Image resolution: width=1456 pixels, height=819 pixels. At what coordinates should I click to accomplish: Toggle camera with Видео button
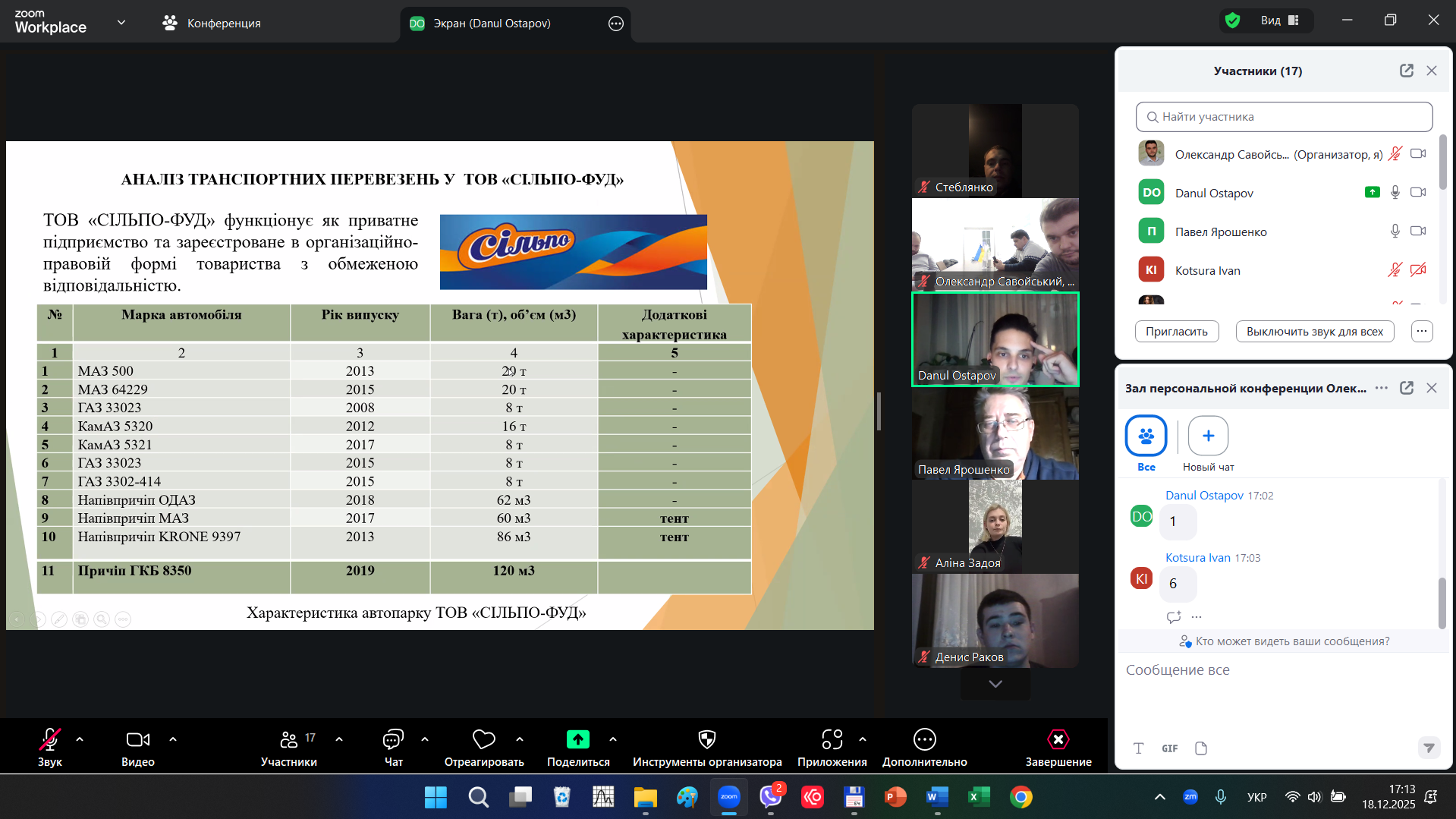click(x=137, y=739)
